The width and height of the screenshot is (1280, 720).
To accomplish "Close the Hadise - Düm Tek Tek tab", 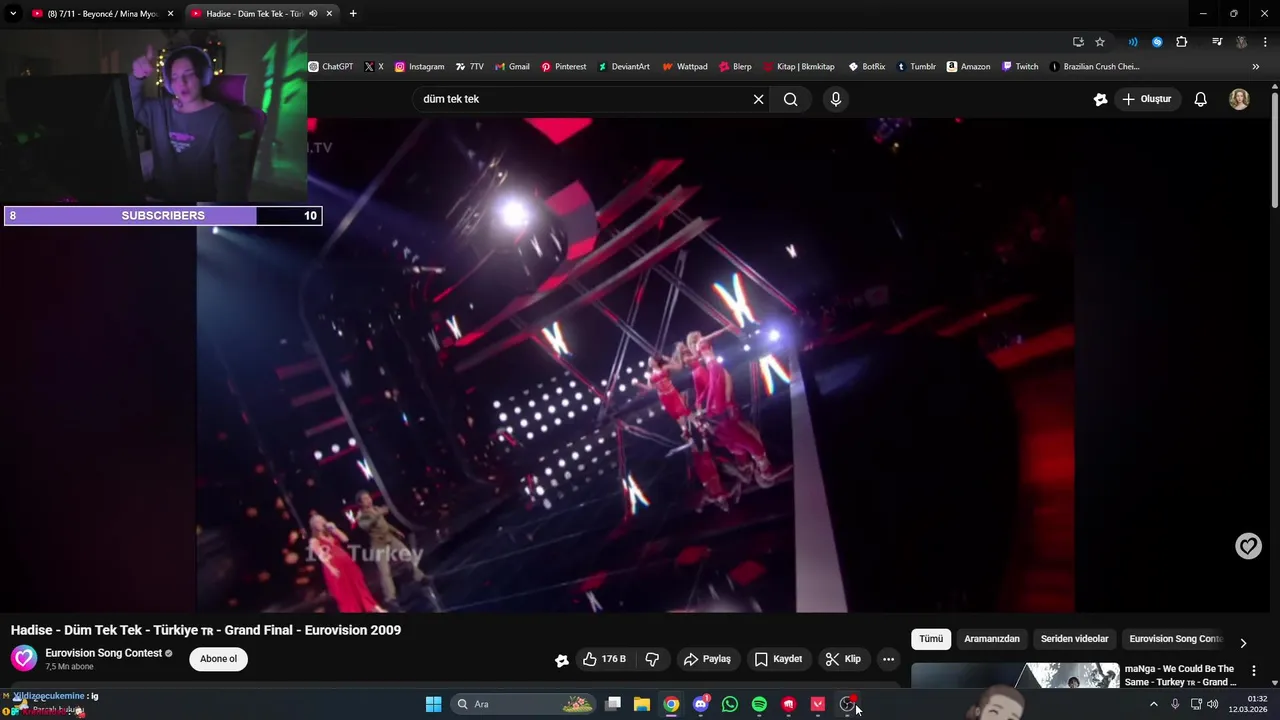I will point(329,14).
